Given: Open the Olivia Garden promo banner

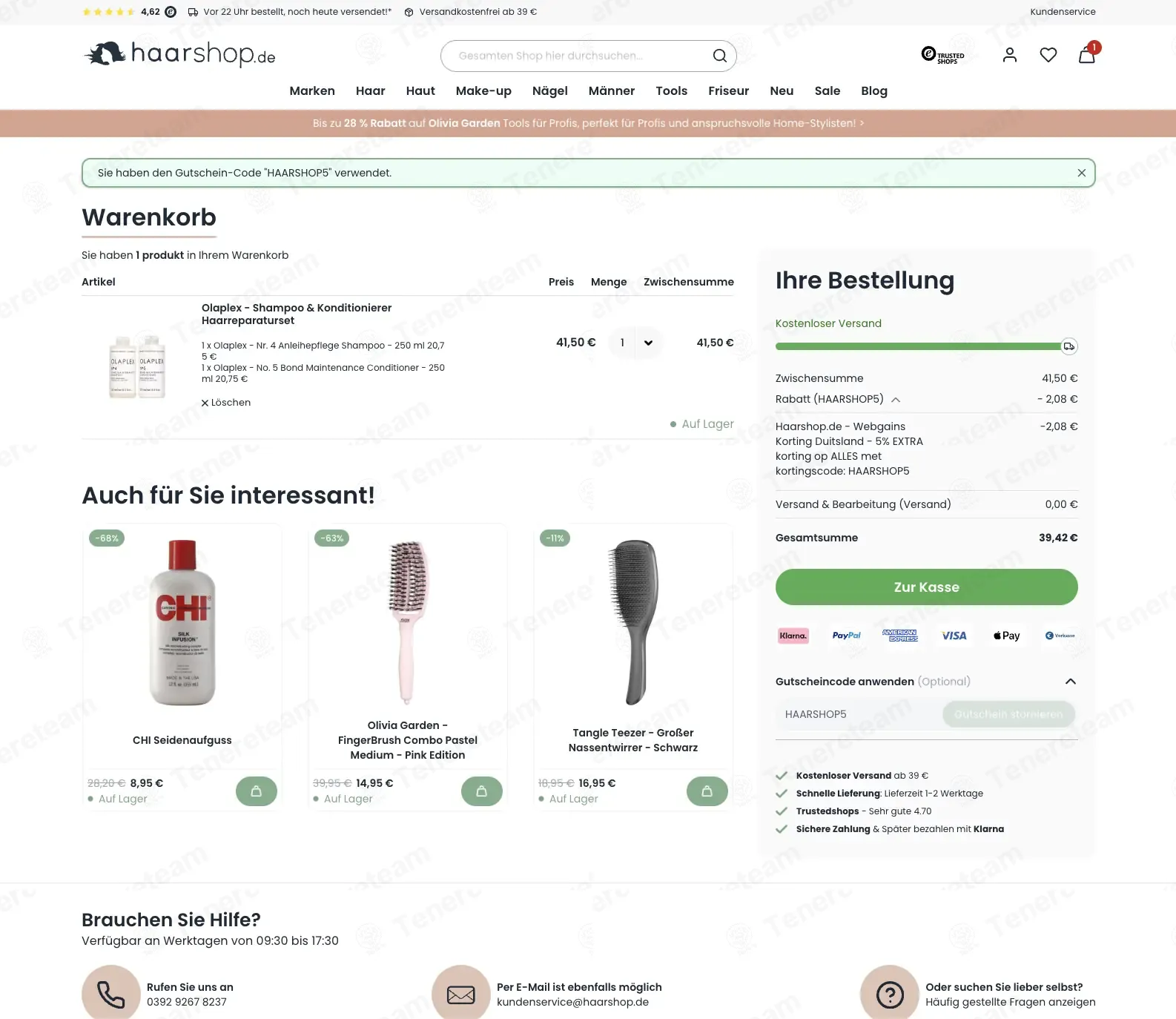Looking at the screenshot, I should click(x=588, y=123).
